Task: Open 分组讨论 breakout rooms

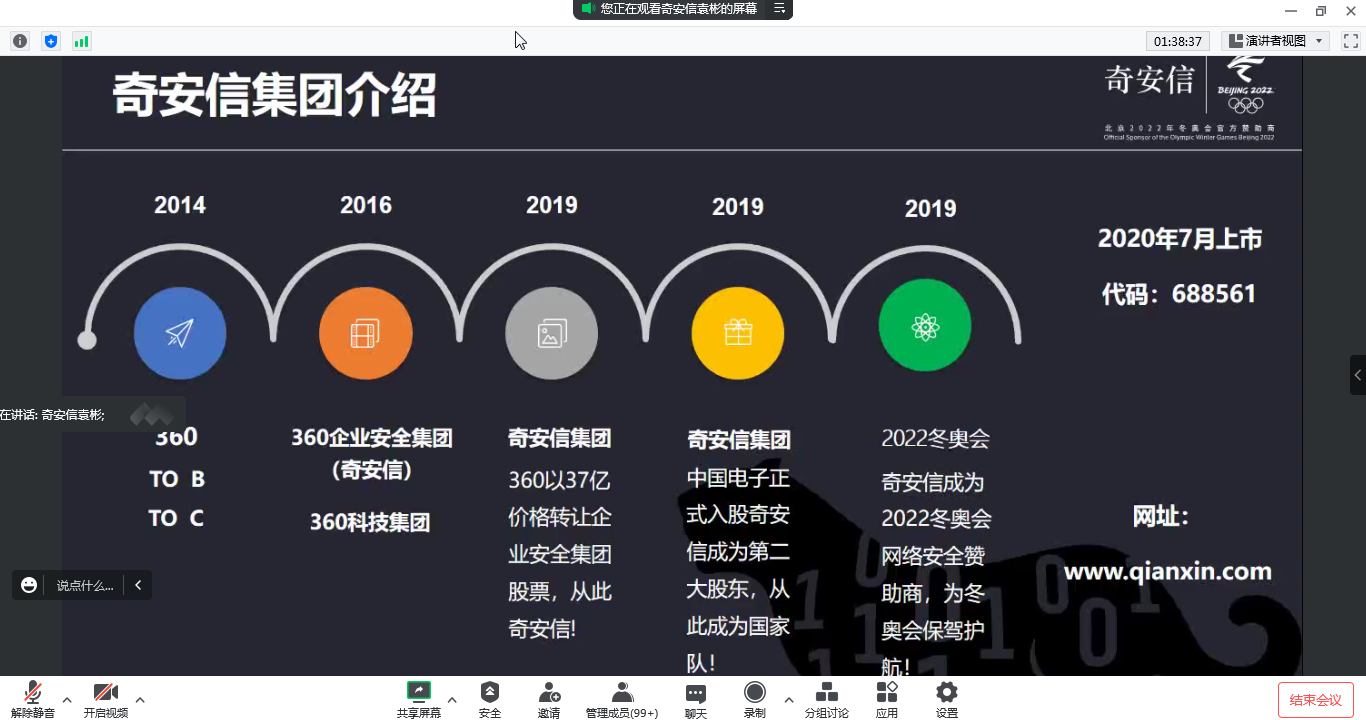Action: coord(826,698)
